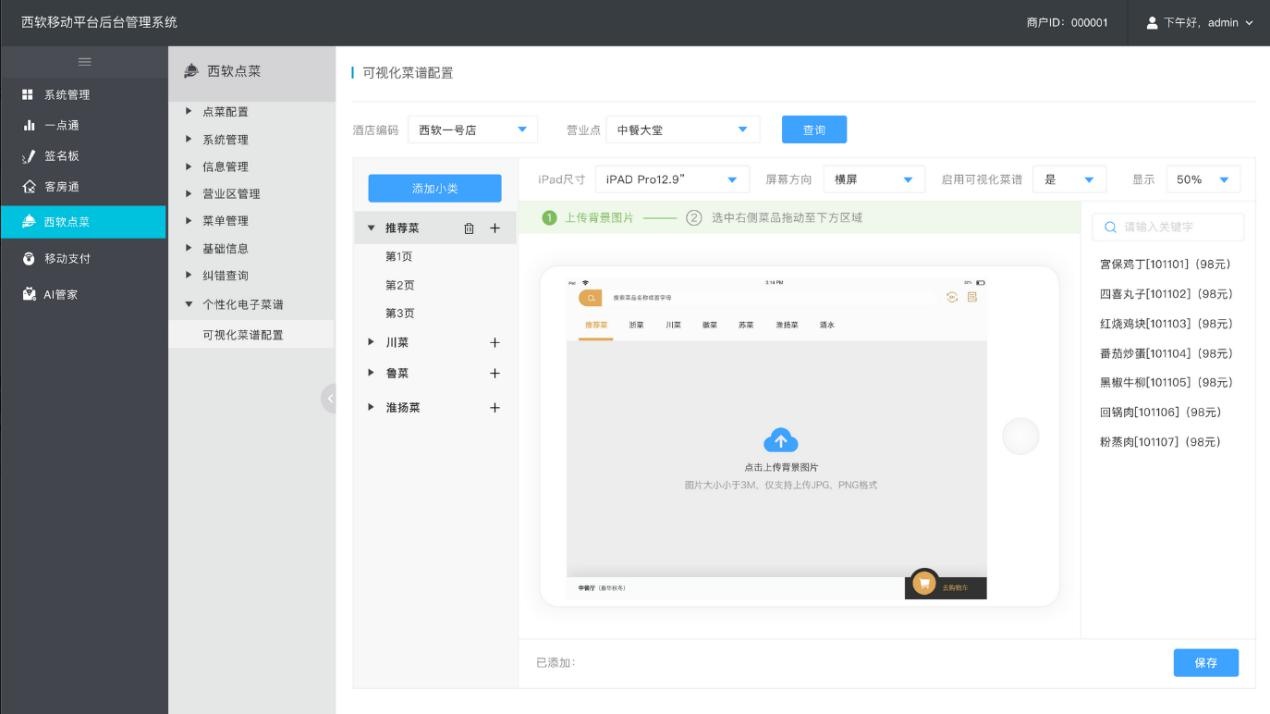This screenshot has width=1270, height=714.
Task: Open the admin account dropdown
Action: click(x=1199, y=22)
